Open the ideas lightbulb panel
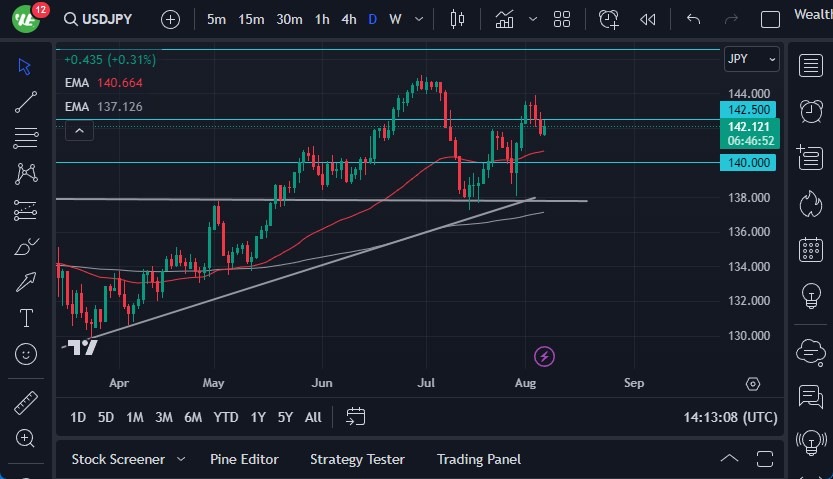Screen dimensions: 833x479 coord(809,297)
